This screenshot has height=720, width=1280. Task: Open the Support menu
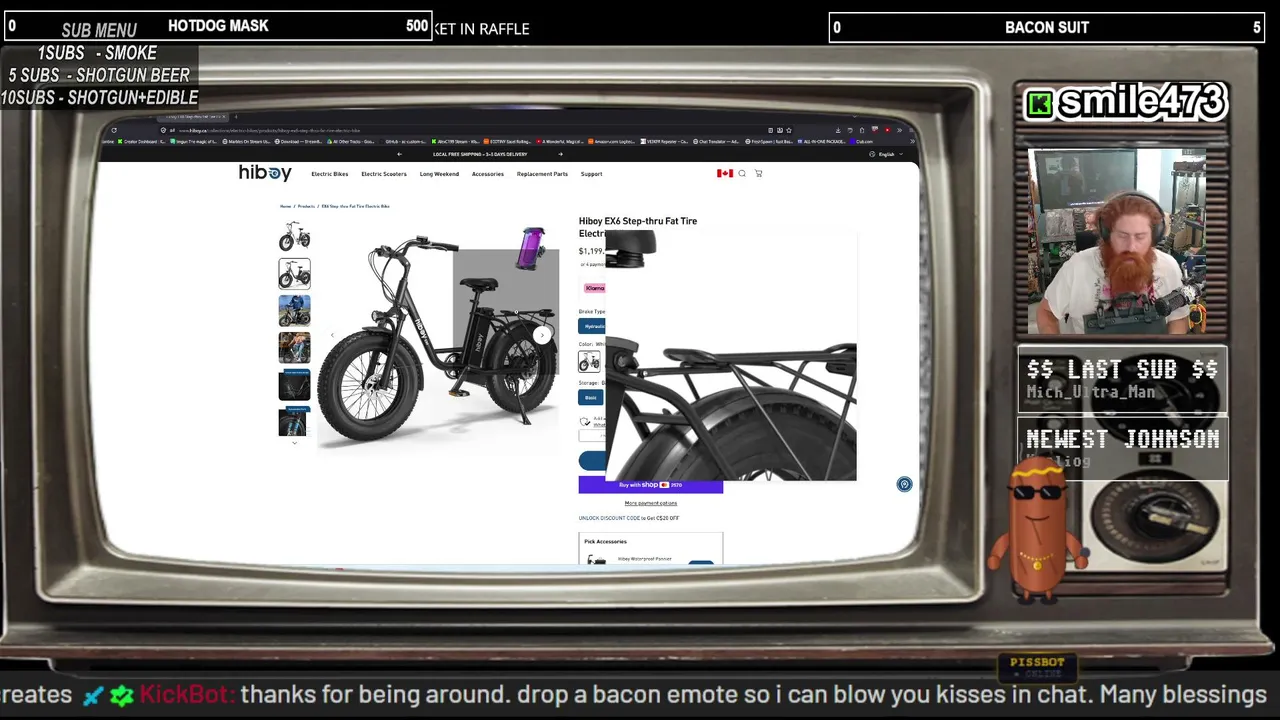pyautogui.click(x=591, y=174)
